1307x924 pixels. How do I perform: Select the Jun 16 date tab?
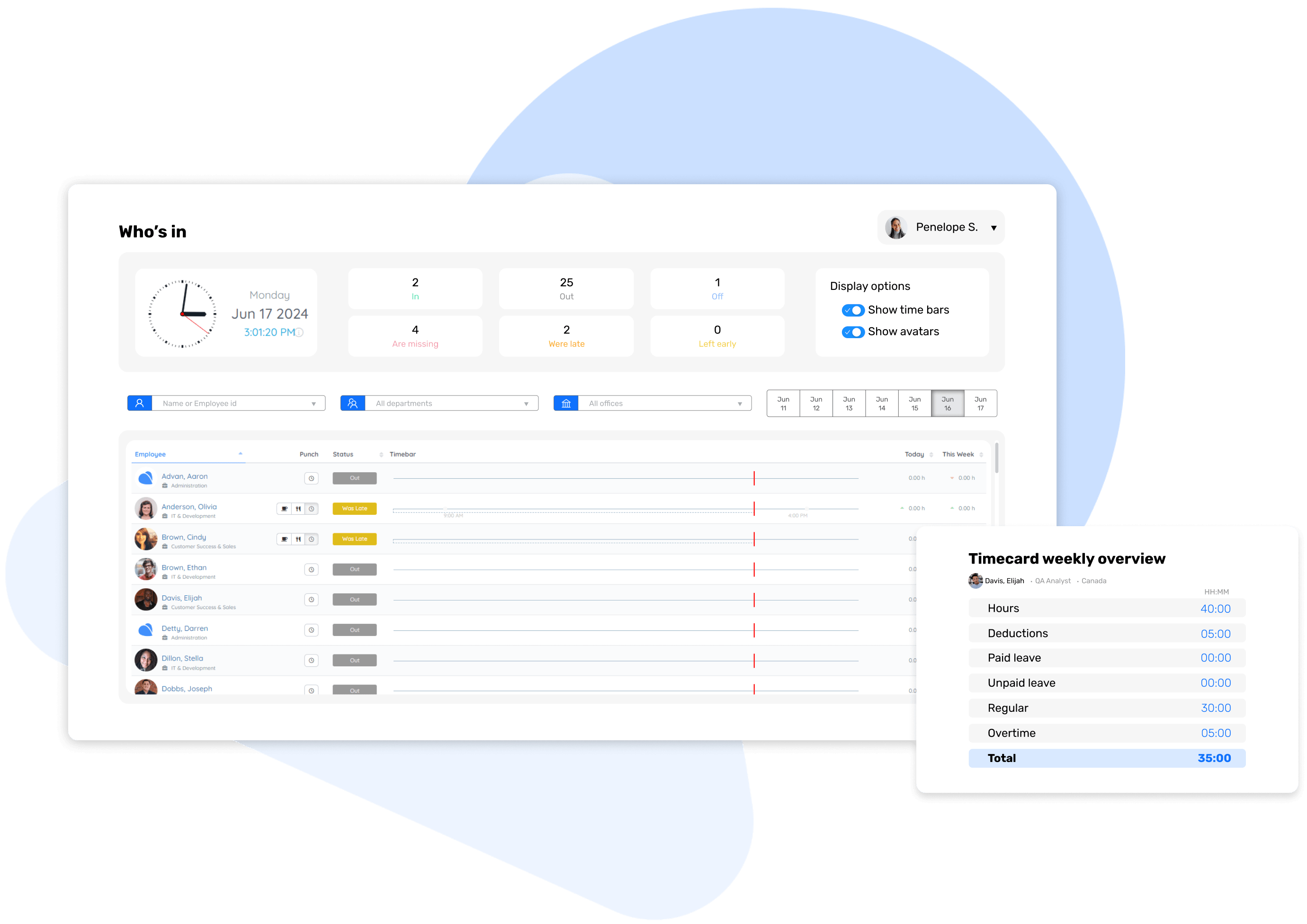pyautogui.click(x=948, y=403)
